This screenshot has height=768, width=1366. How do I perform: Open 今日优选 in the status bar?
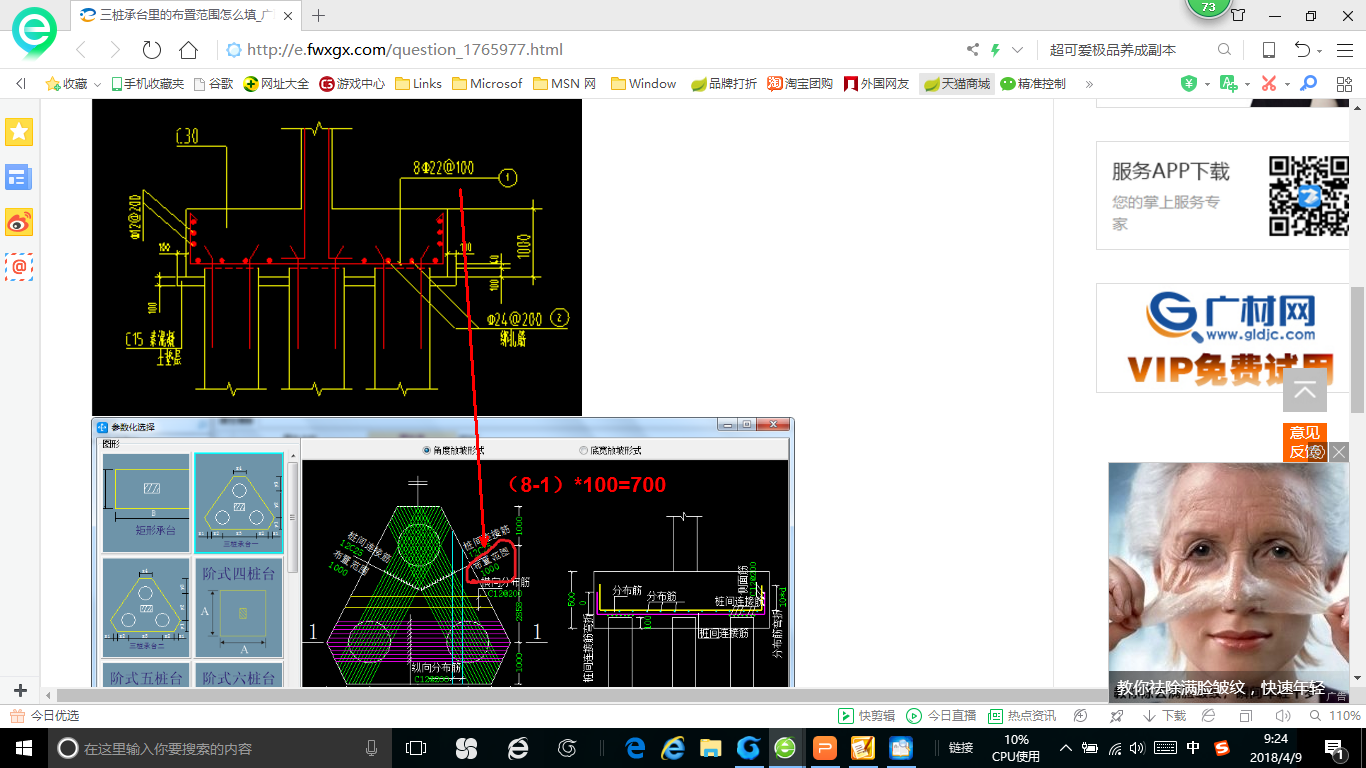45,716
